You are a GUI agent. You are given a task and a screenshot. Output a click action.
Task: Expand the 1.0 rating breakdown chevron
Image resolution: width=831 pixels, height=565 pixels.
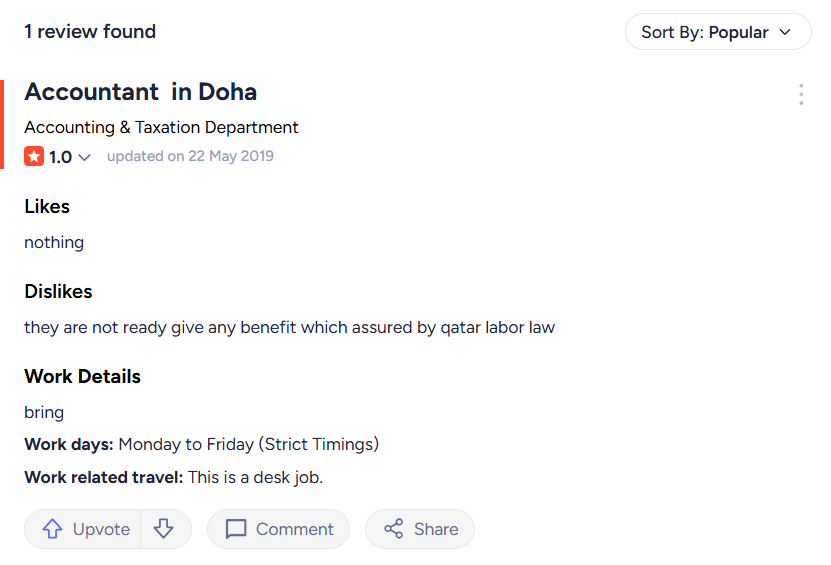85,158
